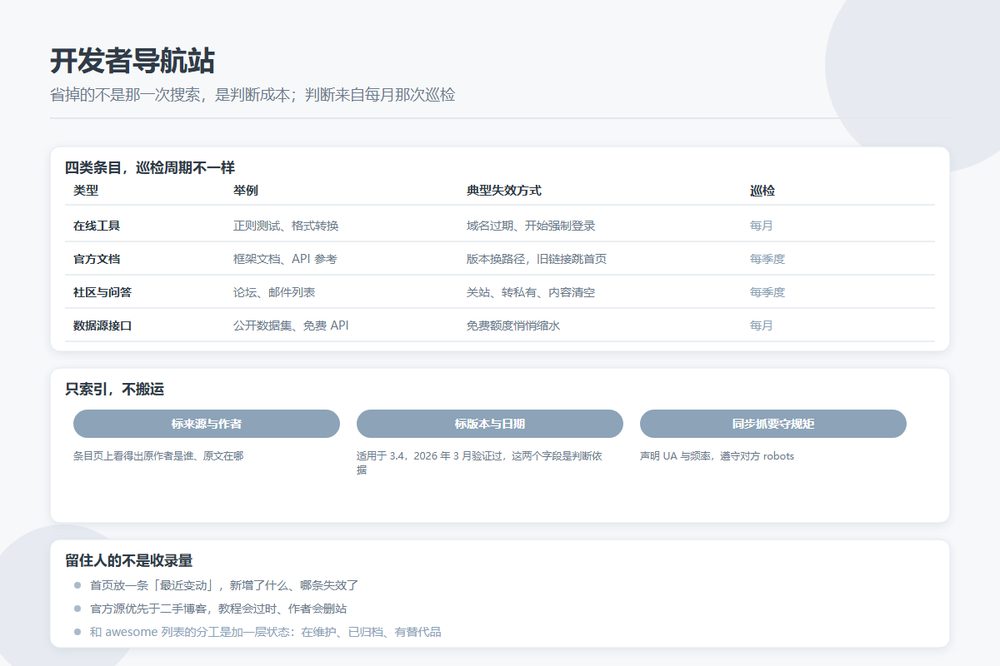Select the 官方文档 row label

pos(96,258)
